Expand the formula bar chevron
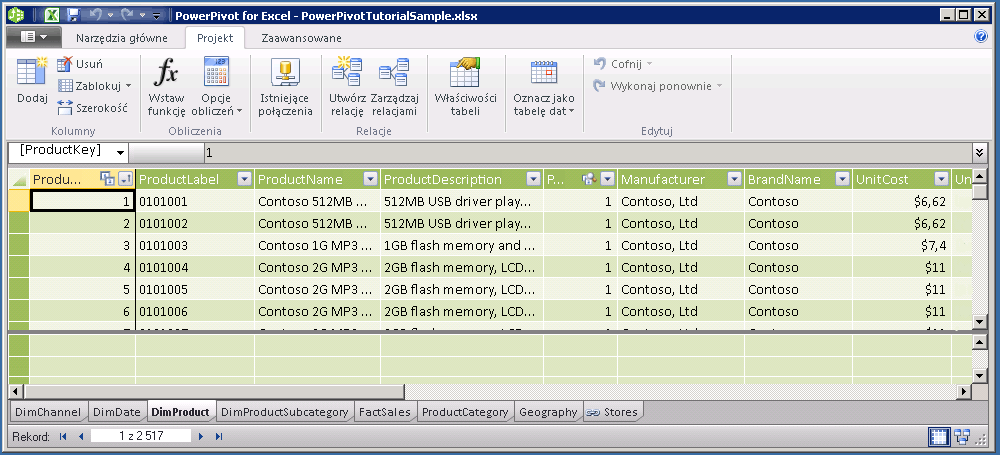This screenshot has width=1000, height=455. tap(981, 153)
